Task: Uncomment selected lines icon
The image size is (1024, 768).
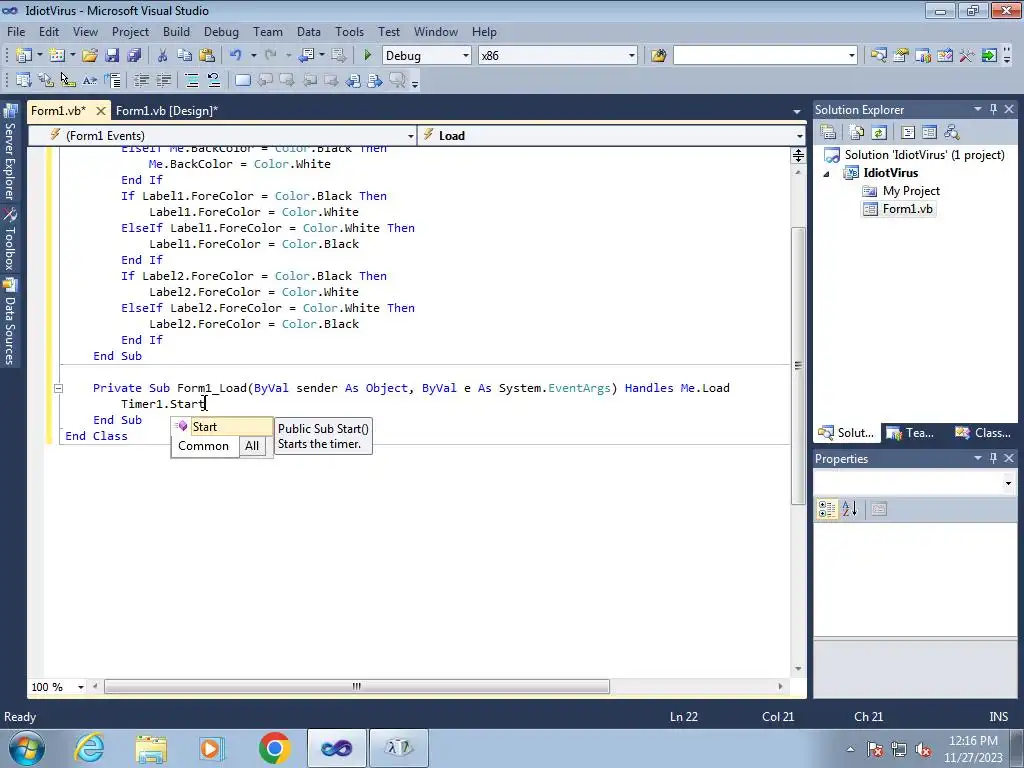Action: click(x=214, y=80)
